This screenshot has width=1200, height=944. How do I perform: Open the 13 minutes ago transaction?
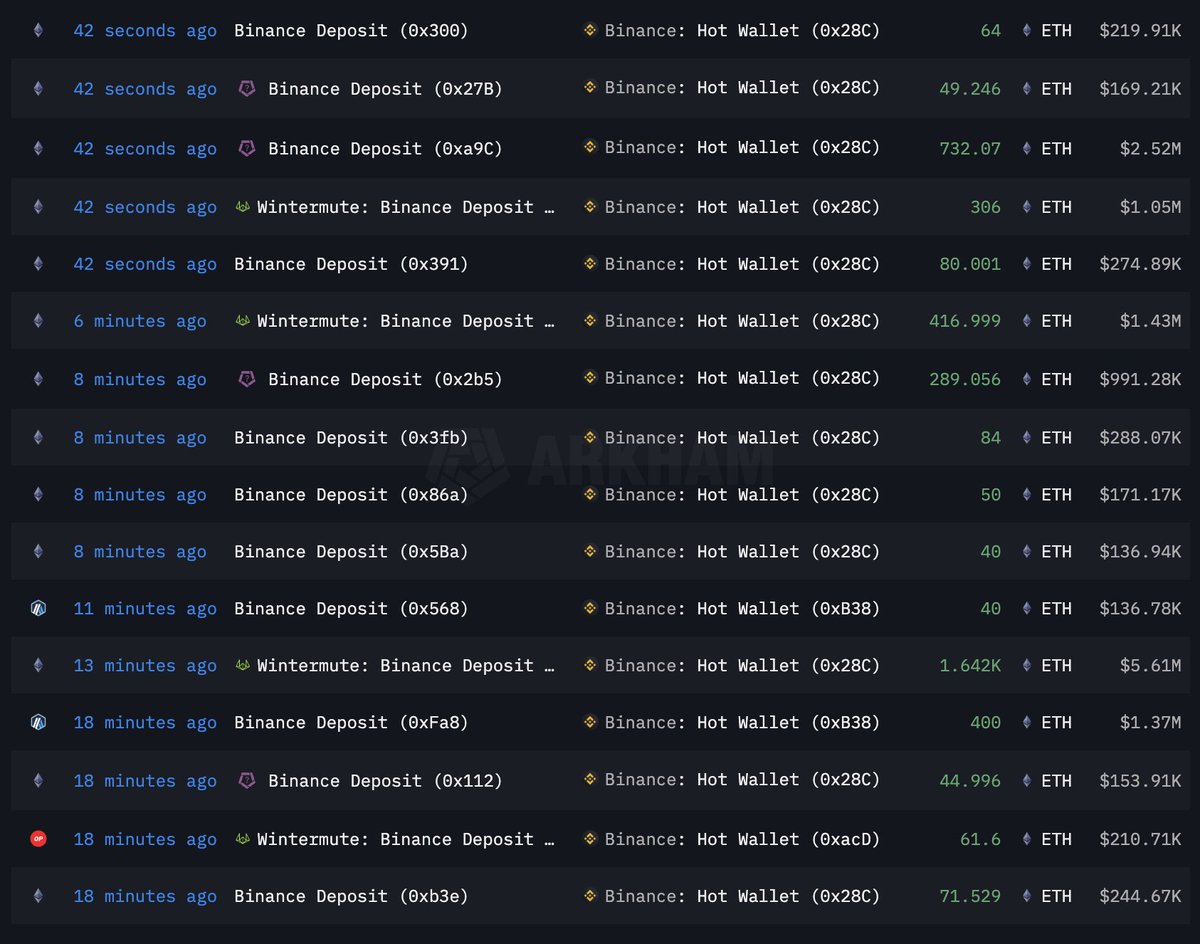145,665
